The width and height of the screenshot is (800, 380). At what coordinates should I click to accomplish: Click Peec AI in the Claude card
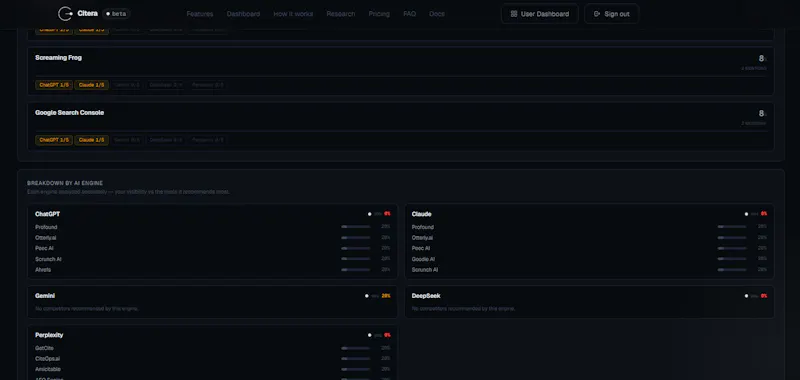pyautogui.click(x=421, y=248)
